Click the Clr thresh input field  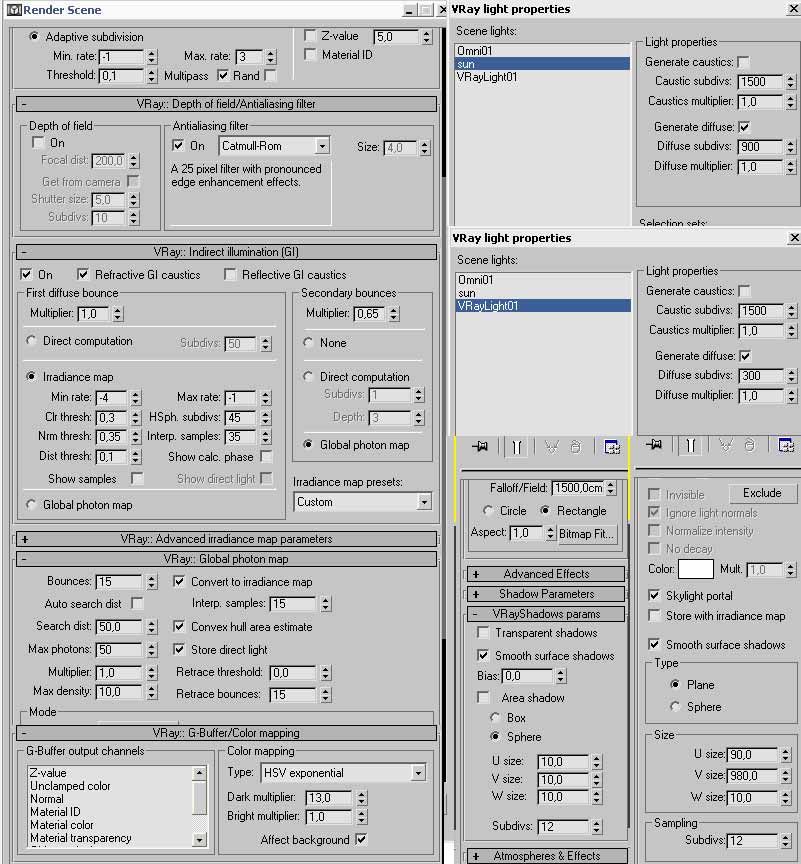(111, 418)
